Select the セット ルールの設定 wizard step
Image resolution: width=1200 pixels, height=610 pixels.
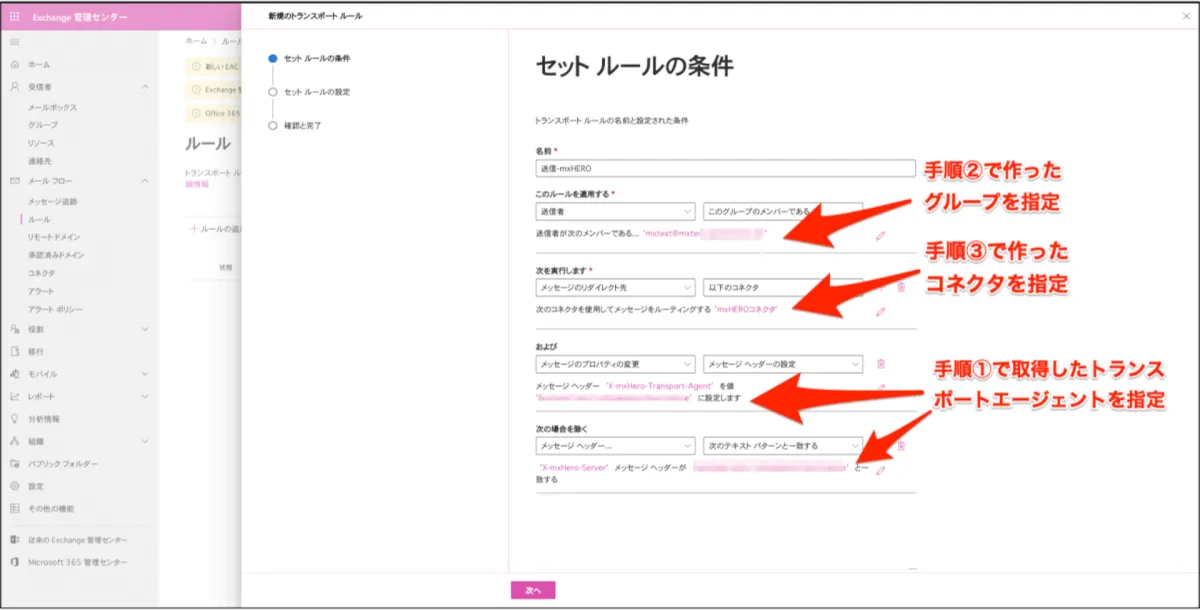[x=316, y=92]
